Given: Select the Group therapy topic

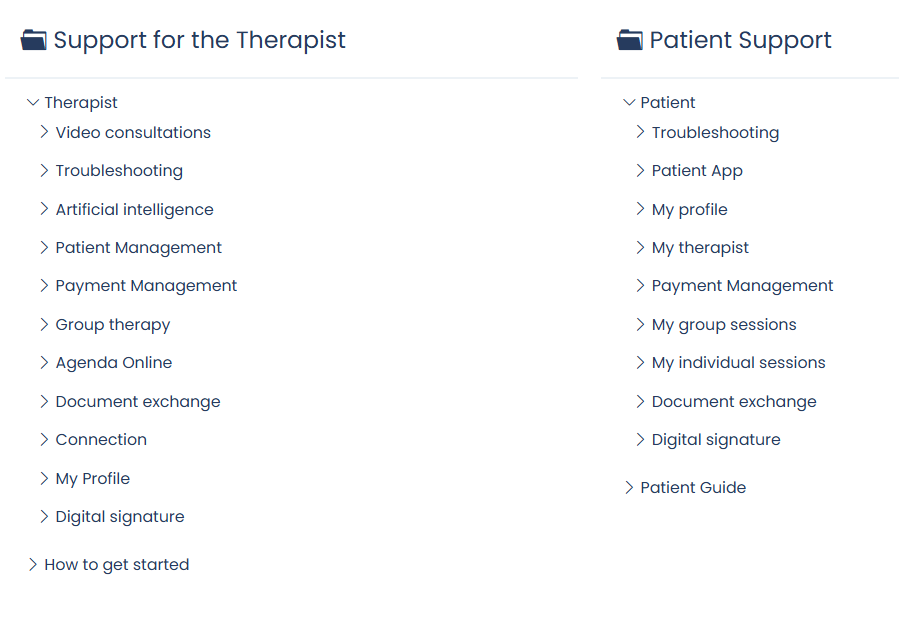Looking at the screenshot, I should (x=113, y=325).
